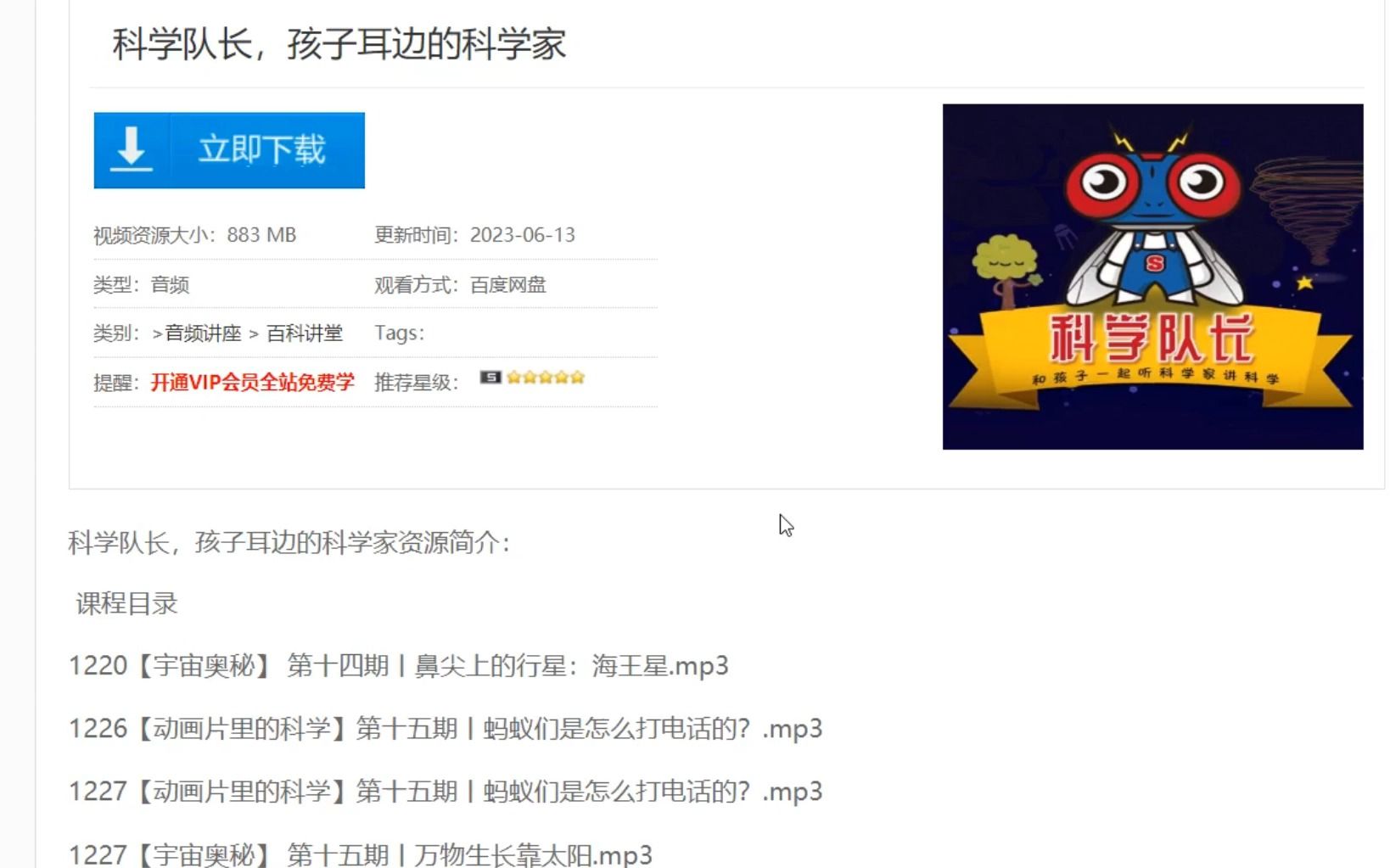Select the text 视频资源大小: 883 MB

tap(194, 235)
